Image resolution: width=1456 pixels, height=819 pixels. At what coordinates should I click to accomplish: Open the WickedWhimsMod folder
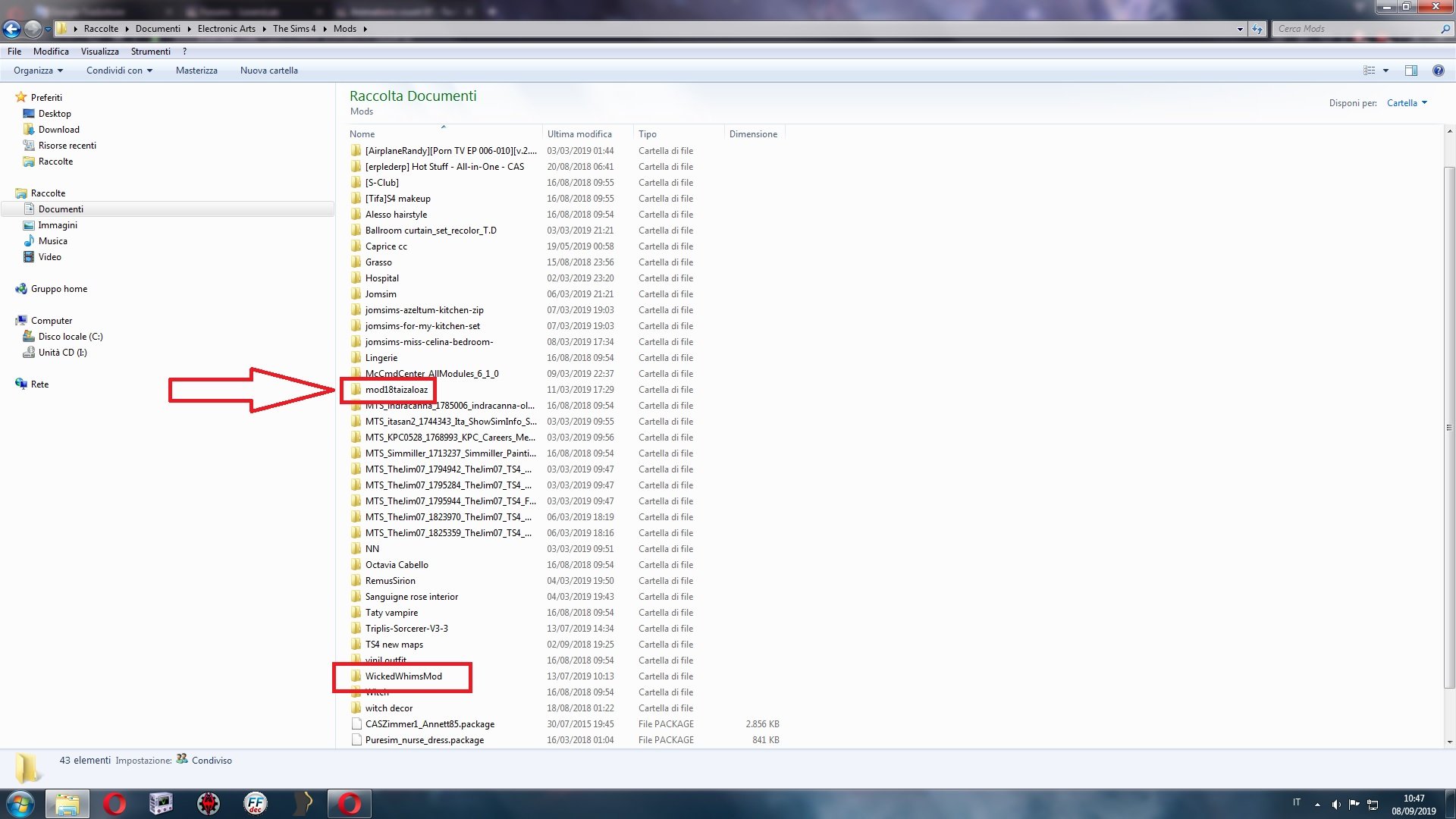pyautogui.click(x=403, y=676)
